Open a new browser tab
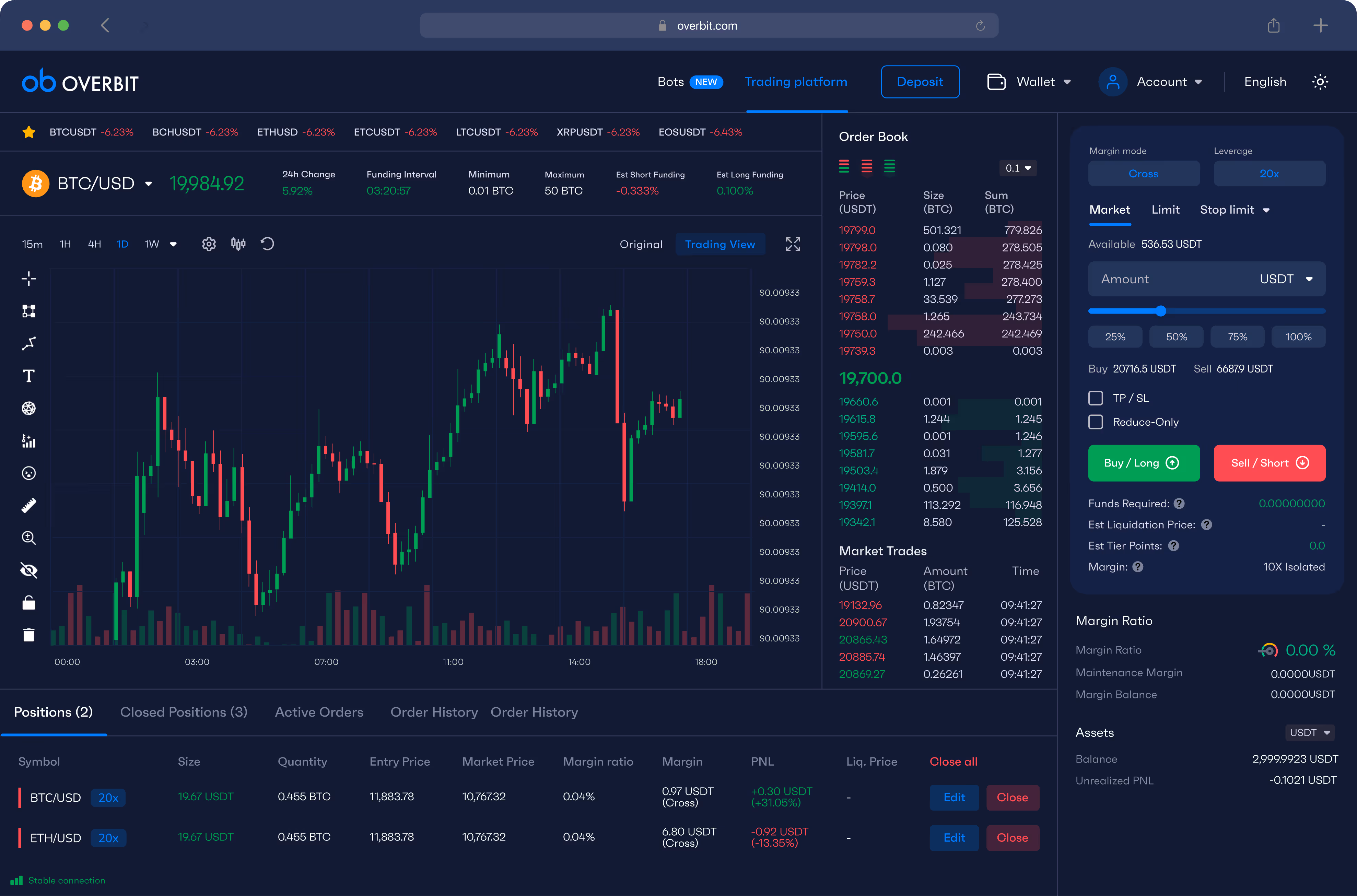This screenshot has height=896, width=1357. point(1320,25)
